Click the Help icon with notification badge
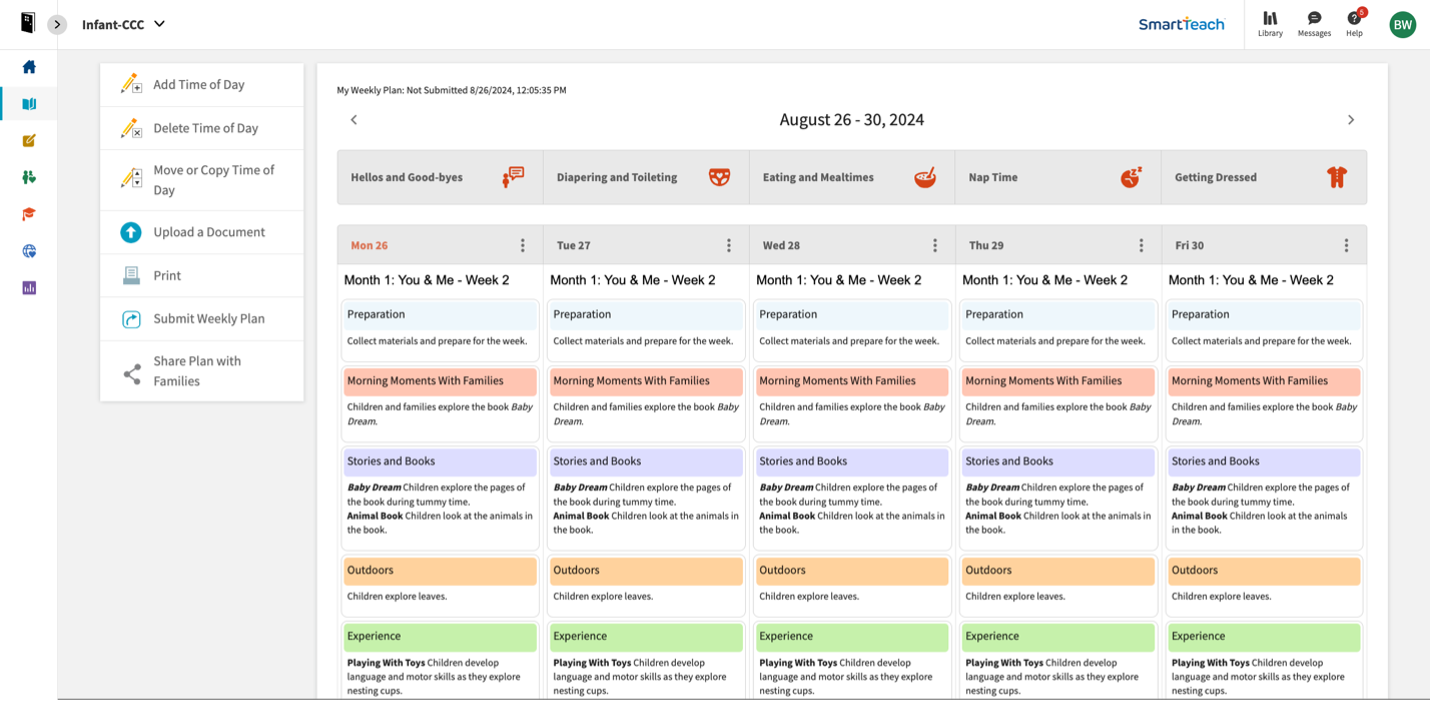 (x=1354, y=24)
